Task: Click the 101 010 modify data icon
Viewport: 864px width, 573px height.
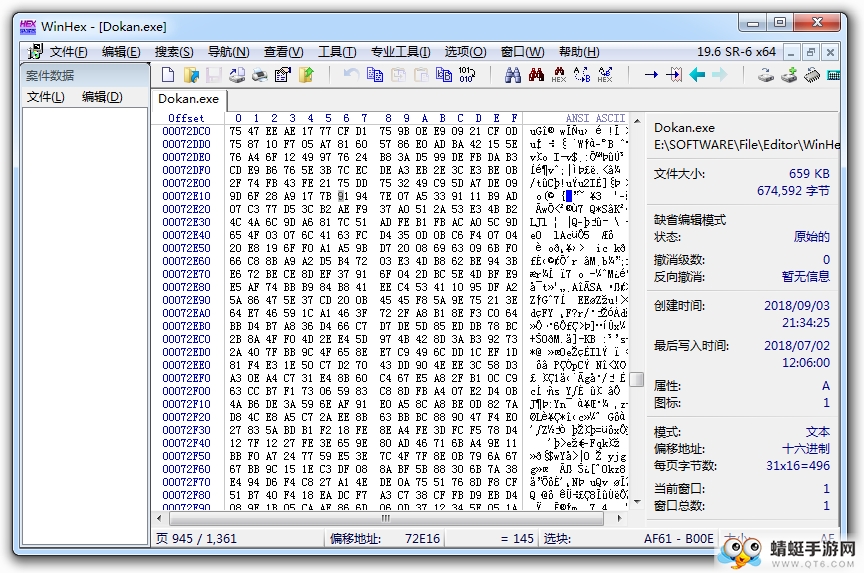Action: coord(467,74)
